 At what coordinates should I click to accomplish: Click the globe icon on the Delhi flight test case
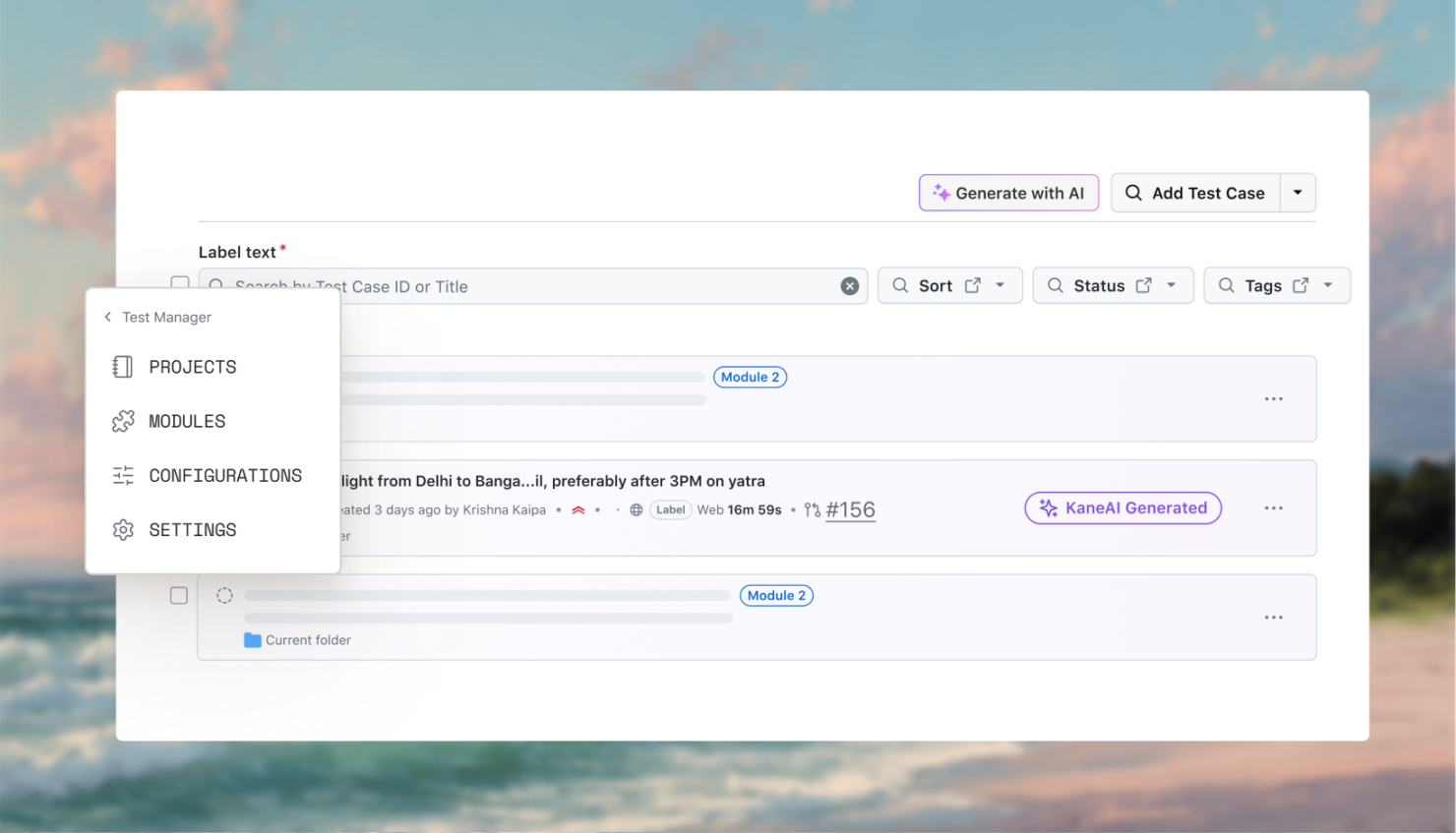(x=636, y=509)
